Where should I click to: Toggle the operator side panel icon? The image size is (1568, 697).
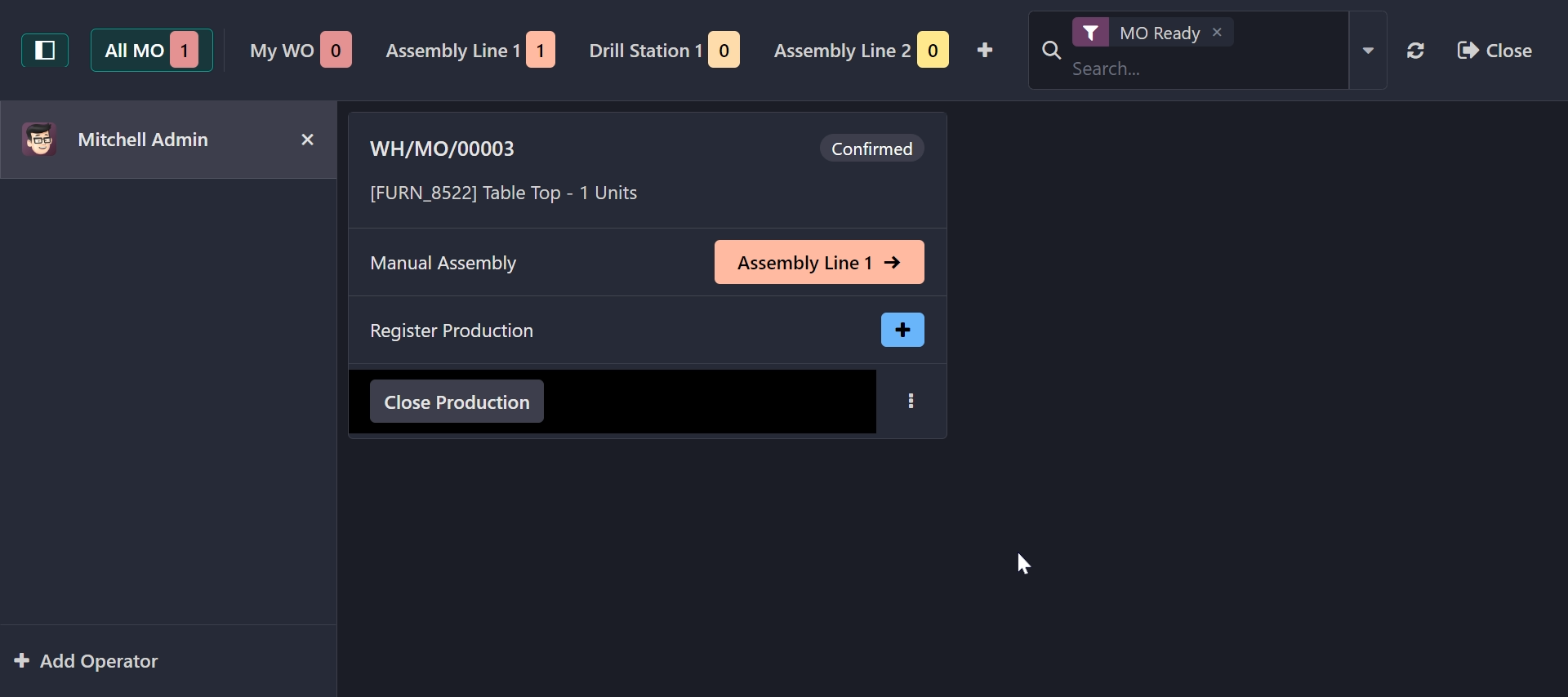pyautogui.click(x=45, y=51)
